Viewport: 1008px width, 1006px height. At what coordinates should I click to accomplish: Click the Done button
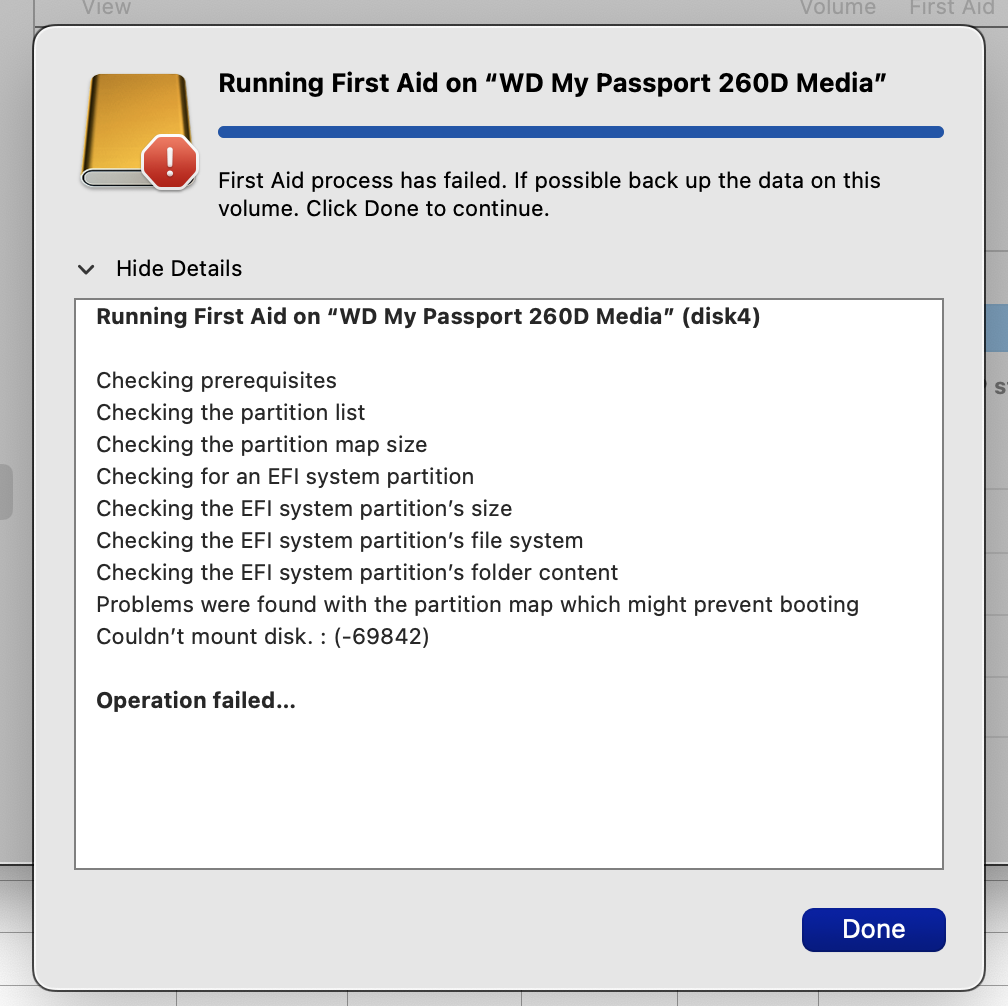pyautogui.click(x=874, y=930)
